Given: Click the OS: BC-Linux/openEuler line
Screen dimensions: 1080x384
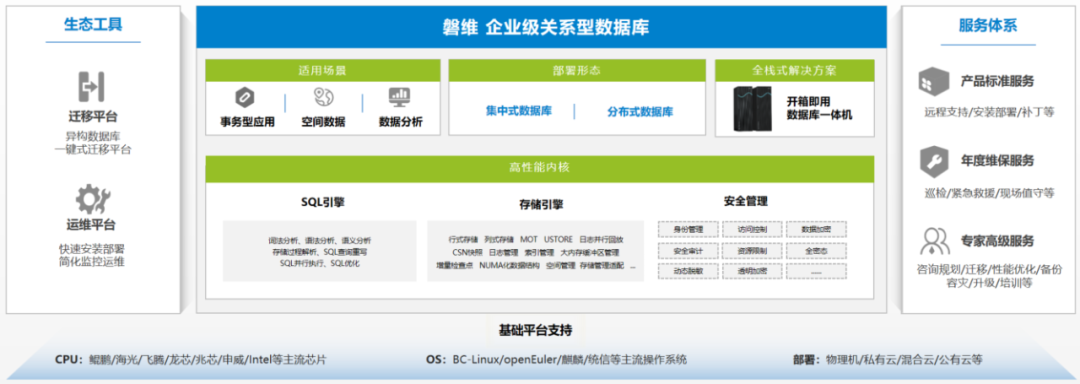Looking at the screenshot, I should pyautogui.click(x=557, y=360).
